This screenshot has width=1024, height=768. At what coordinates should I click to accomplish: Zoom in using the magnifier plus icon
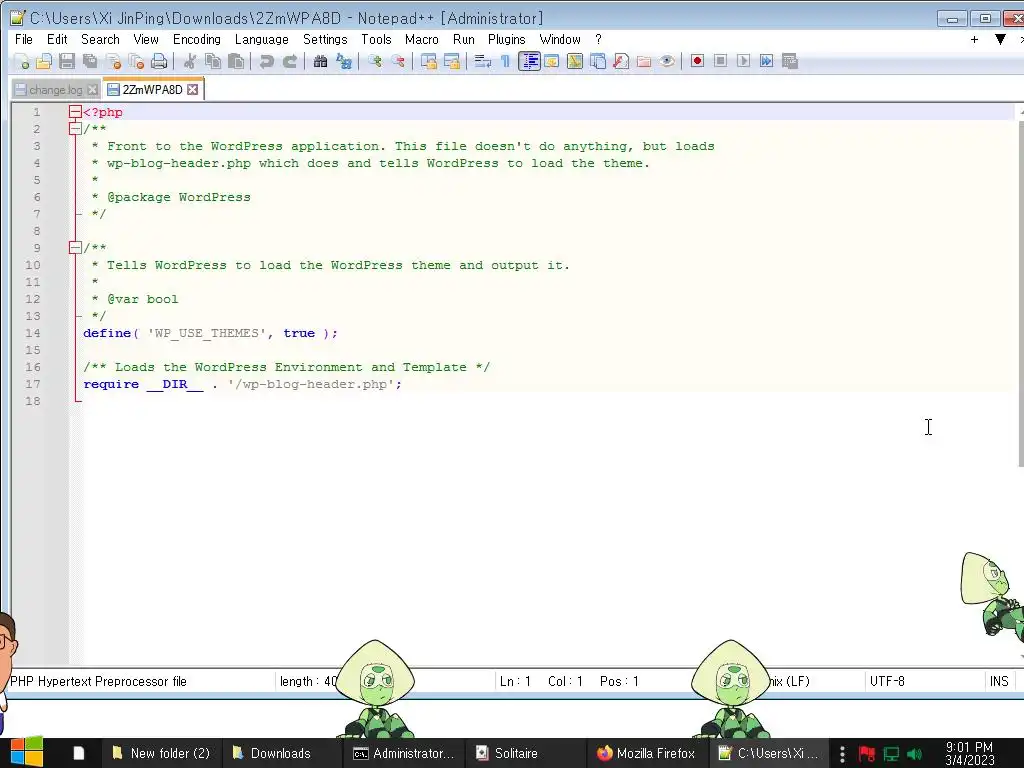pyautogui.click(x=375, y=61)
